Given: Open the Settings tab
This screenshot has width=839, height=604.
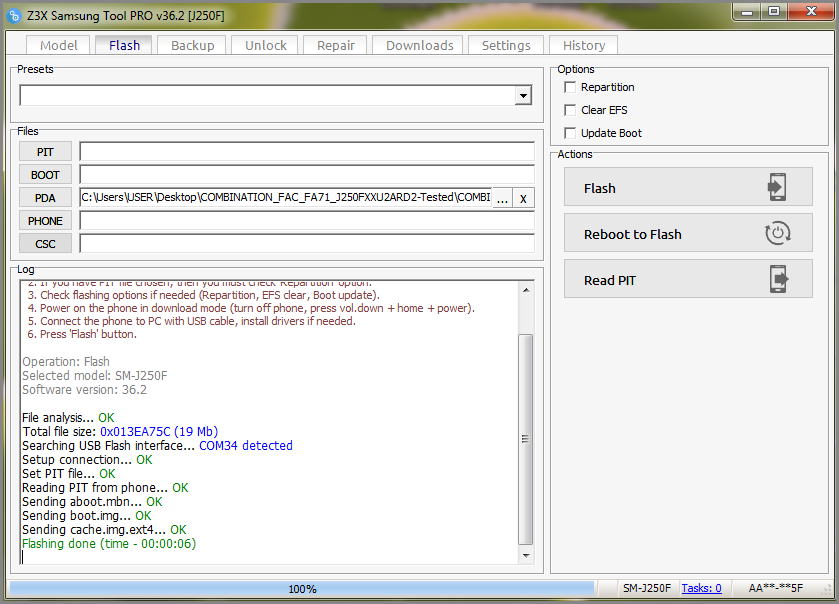Looking at the screenshot, I should pyautogui.click(x=506, y=45).
